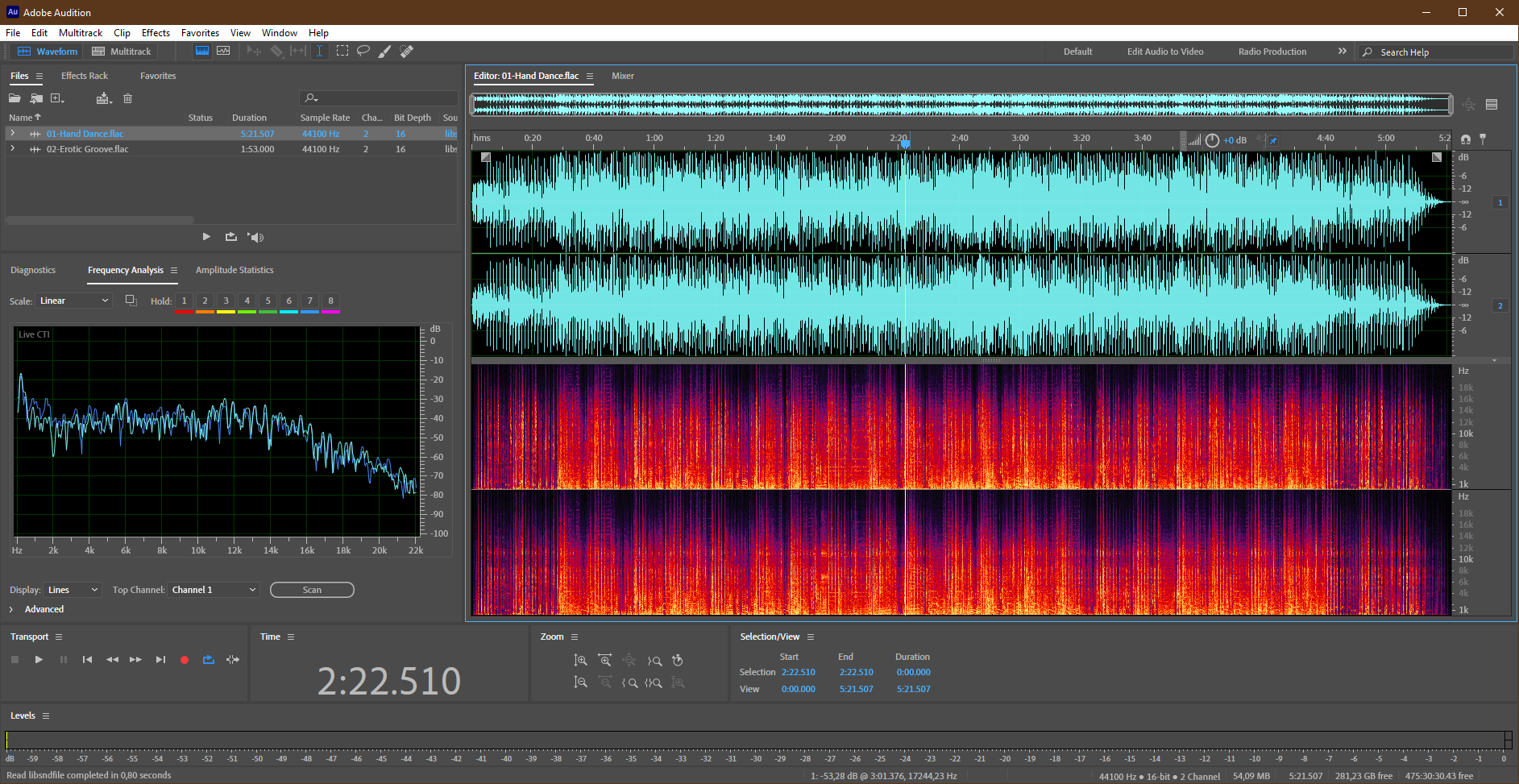Toggle the HUD pin icon
1519x784 pixels.
pos(1273,140)
